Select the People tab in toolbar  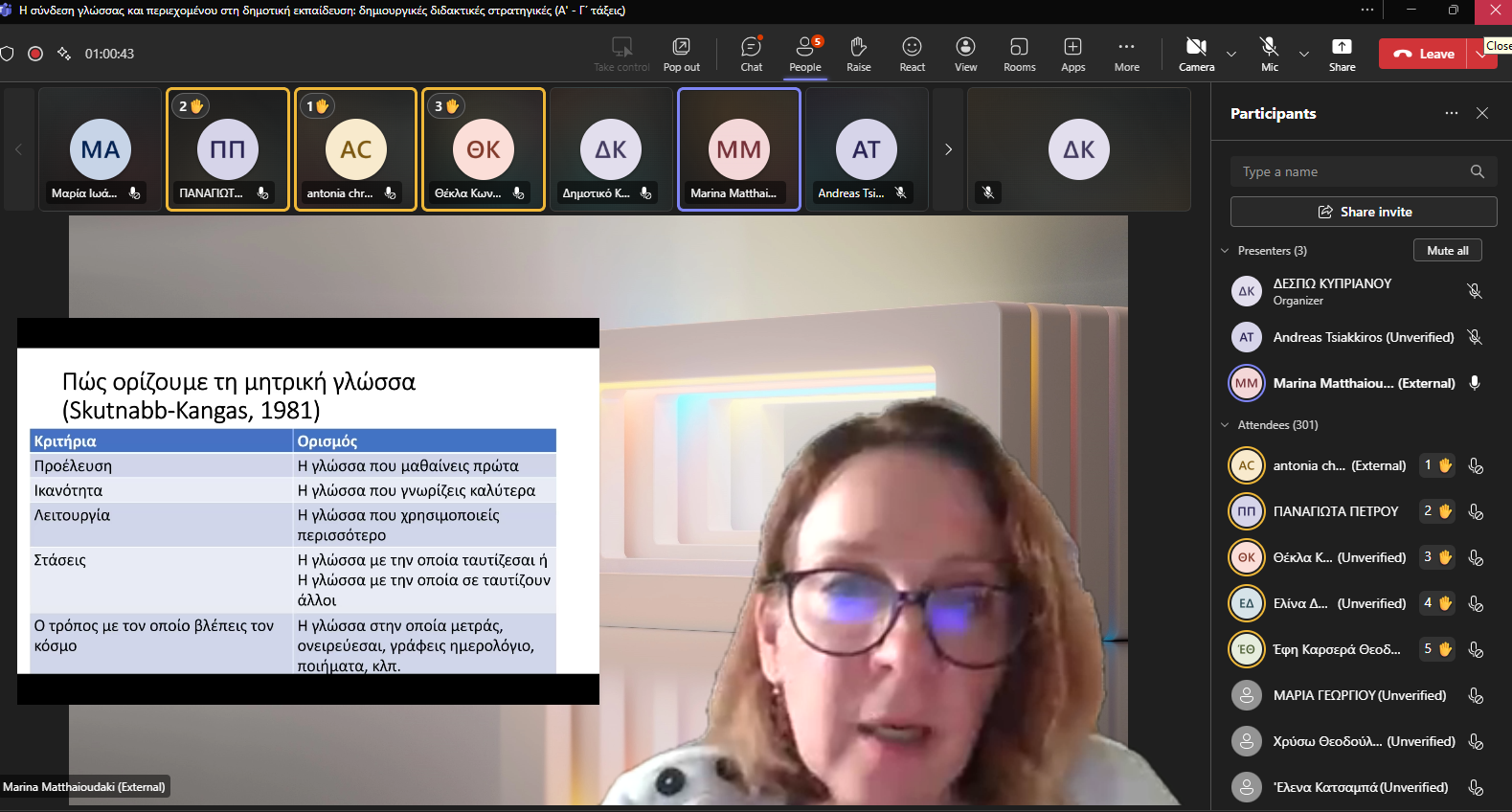pyautogui.click(x=804, y=54)
